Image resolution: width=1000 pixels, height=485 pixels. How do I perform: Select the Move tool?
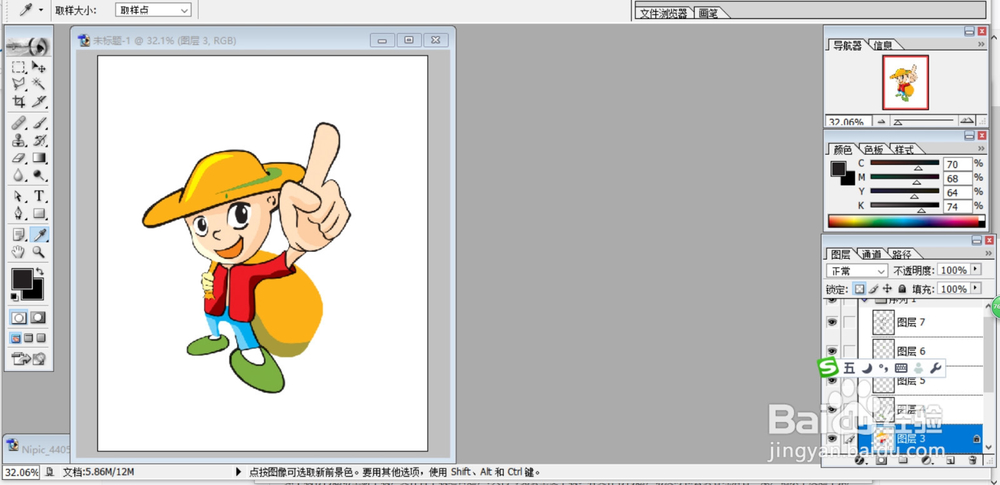39,67
